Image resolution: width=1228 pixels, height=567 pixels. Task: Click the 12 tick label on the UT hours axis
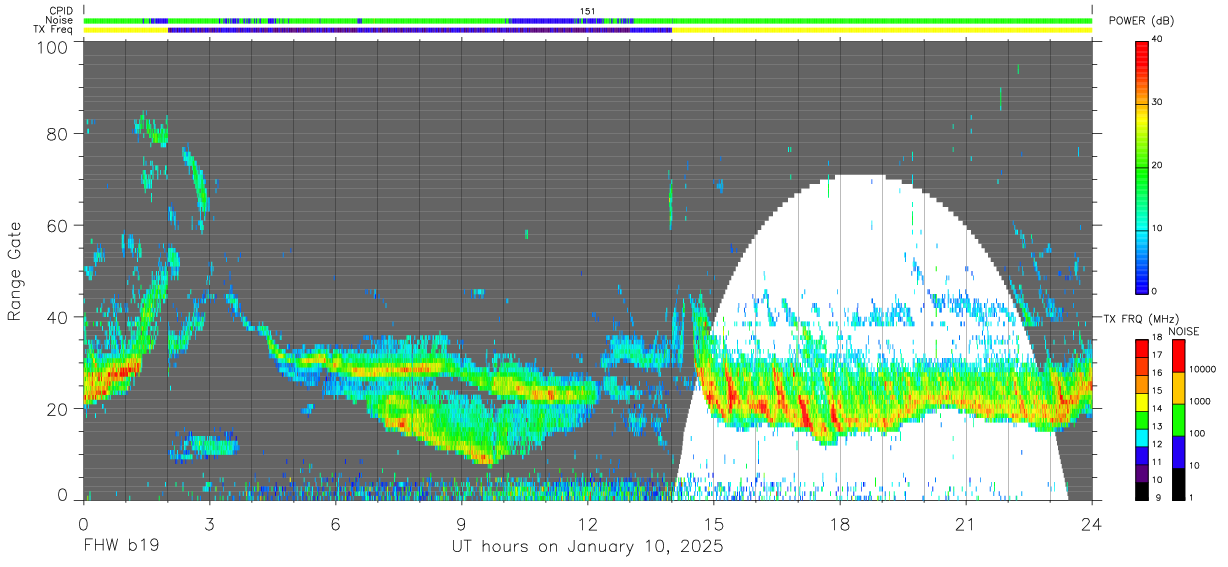point(587,524)
